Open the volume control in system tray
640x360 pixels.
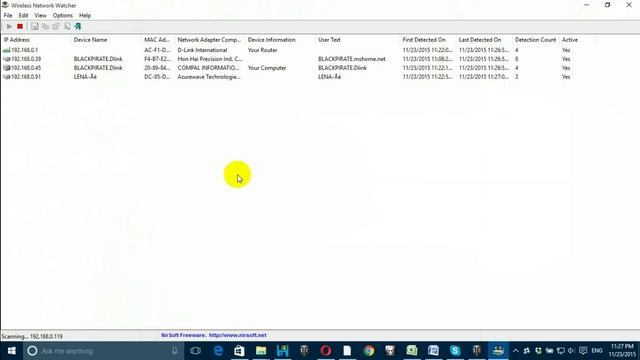click(x=571, y=351)
